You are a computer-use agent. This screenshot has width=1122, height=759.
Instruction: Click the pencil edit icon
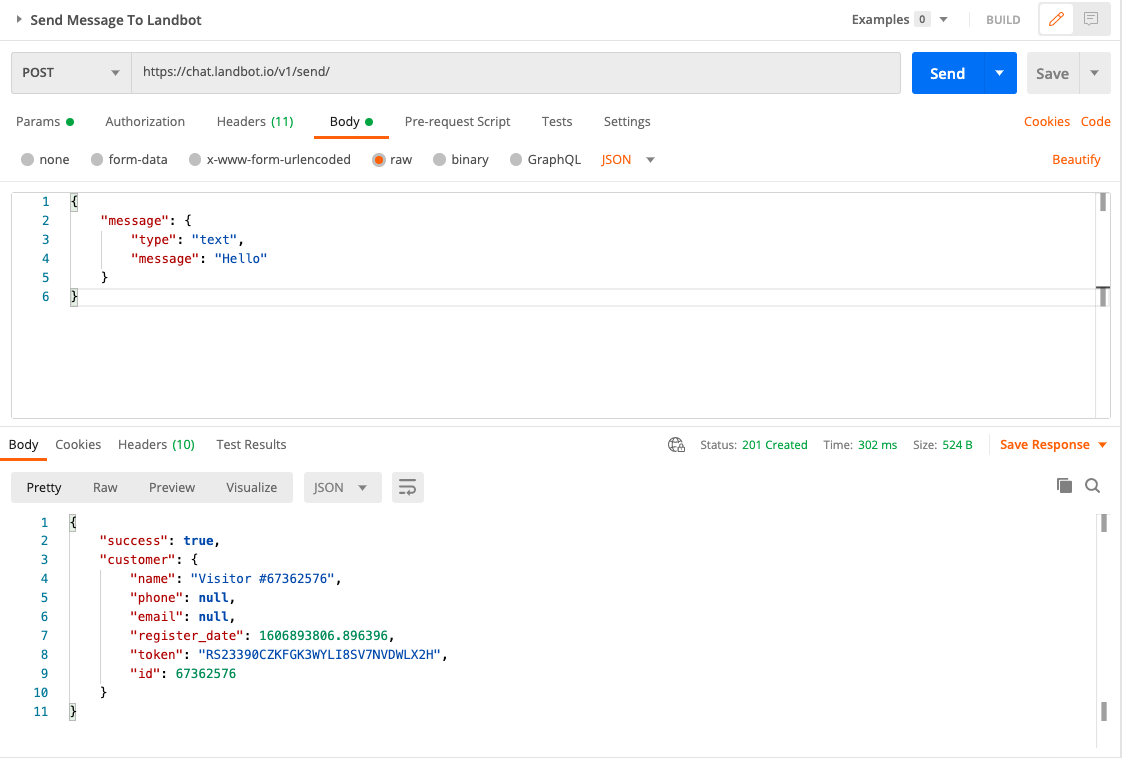pos(1056,19)
